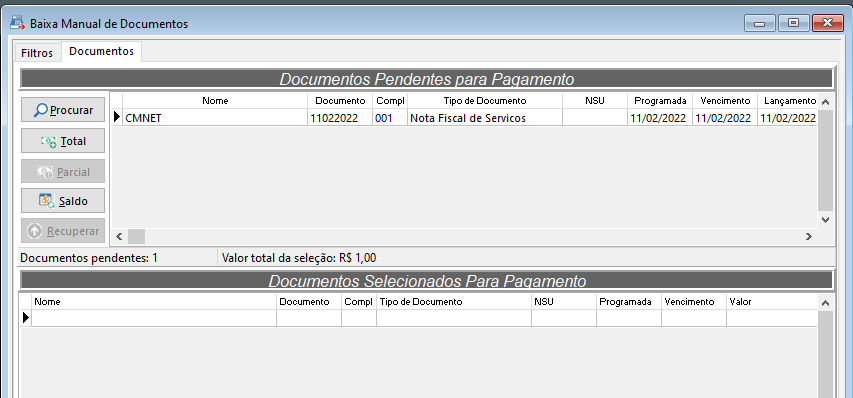Click the Baixa Manual de Documentos window icon

coord(17,23)
